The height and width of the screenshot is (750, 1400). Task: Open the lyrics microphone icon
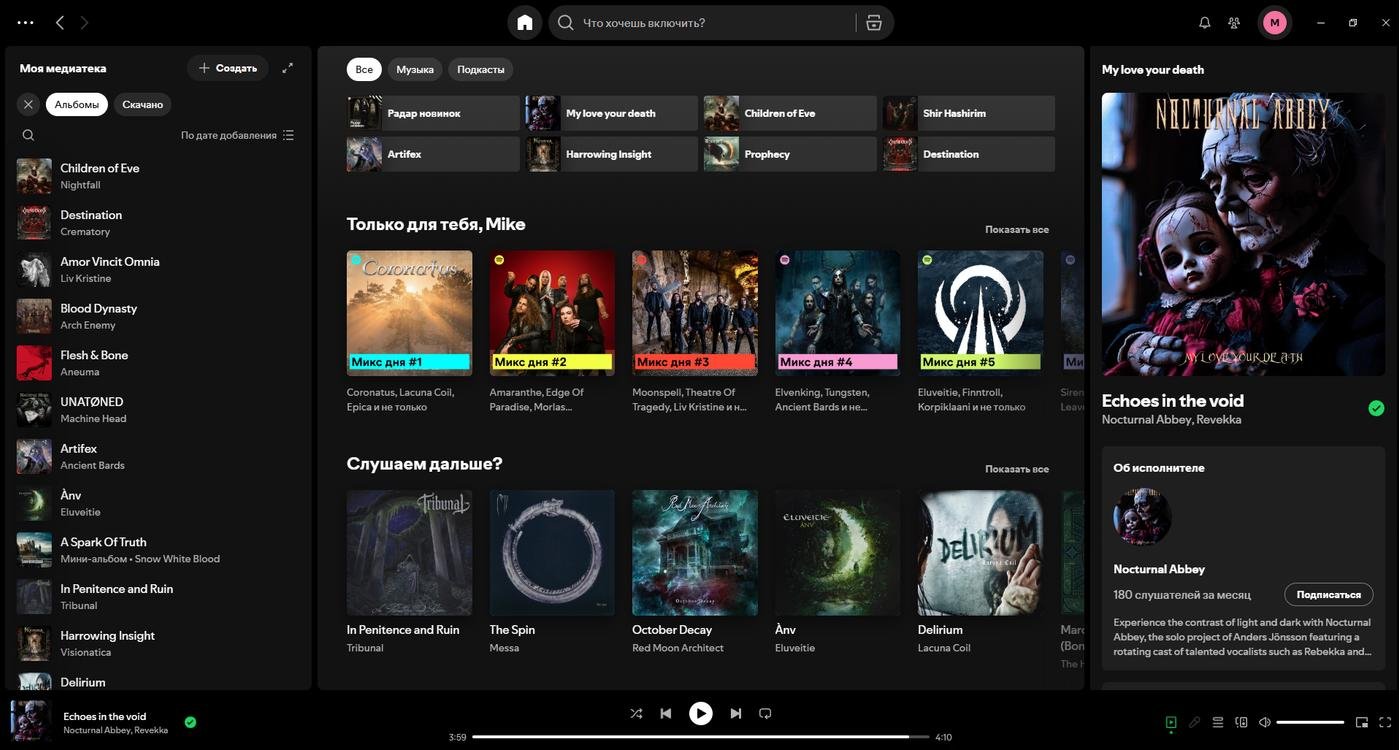(x=1194, y=722)
